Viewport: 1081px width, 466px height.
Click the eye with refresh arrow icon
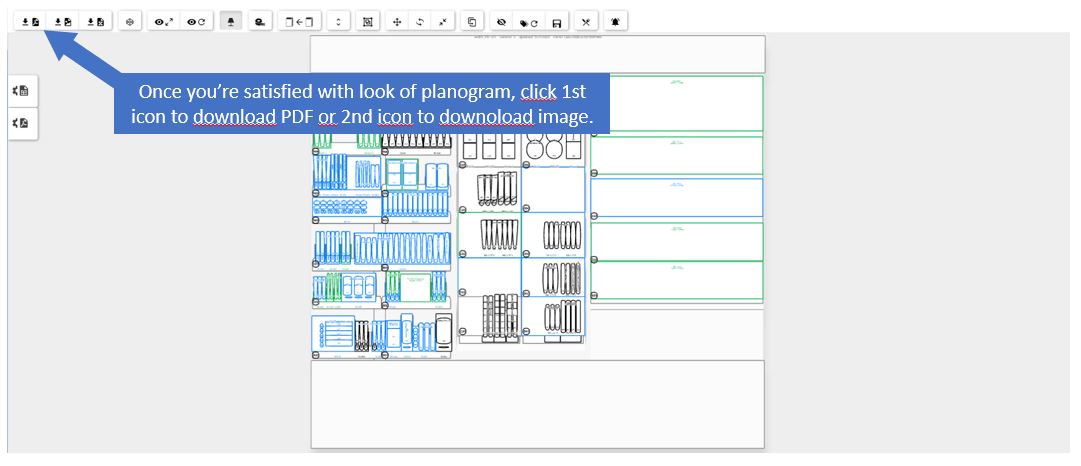click(x=195, y=21)
